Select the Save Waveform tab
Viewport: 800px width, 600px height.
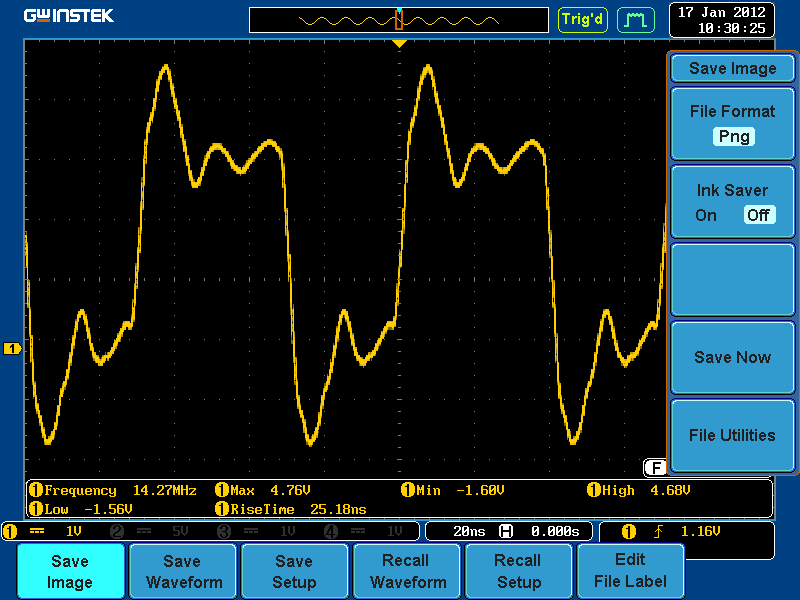[183, 571]
